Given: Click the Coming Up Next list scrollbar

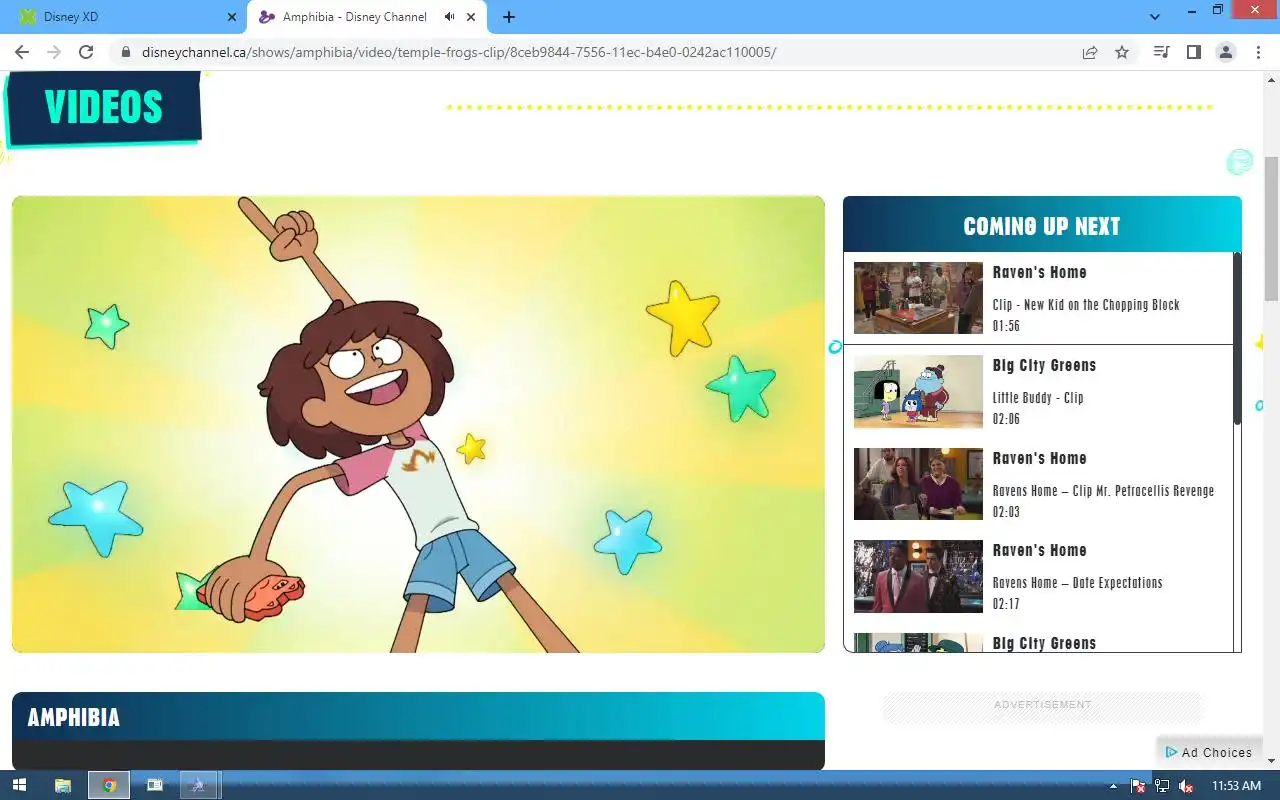Looking at the screenshot, I should tap(1237, 340).
